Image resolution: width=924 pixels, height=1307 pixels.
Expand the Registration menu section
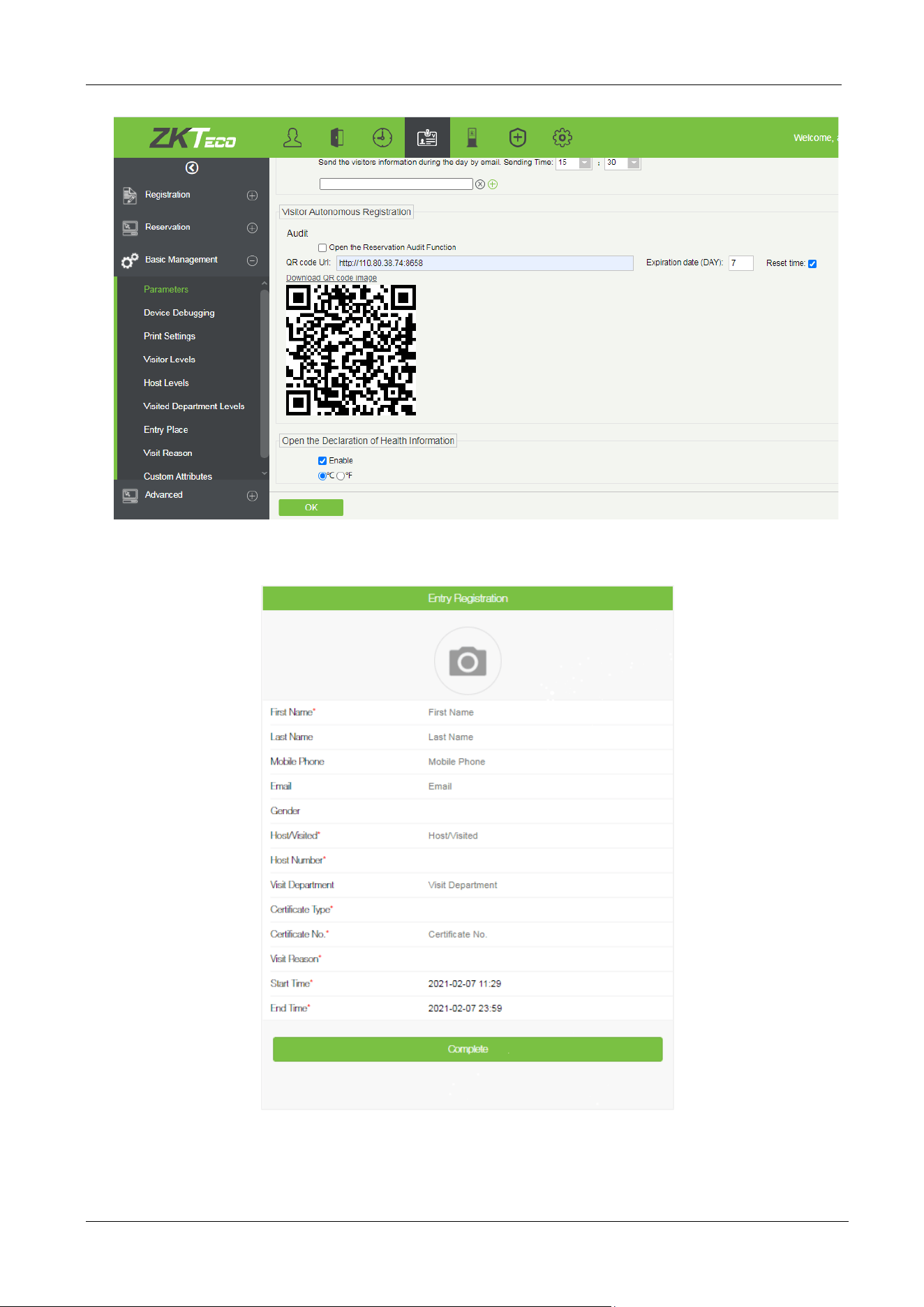[253, 195]
